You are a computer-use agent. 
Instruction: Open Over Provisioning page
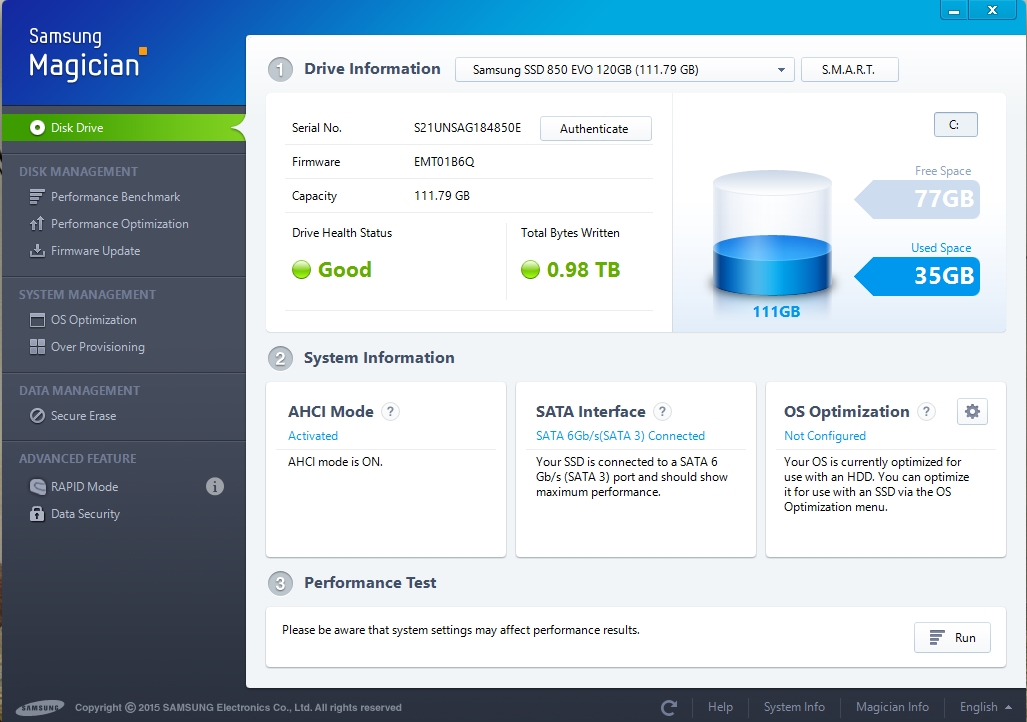[x=97, y=347]
